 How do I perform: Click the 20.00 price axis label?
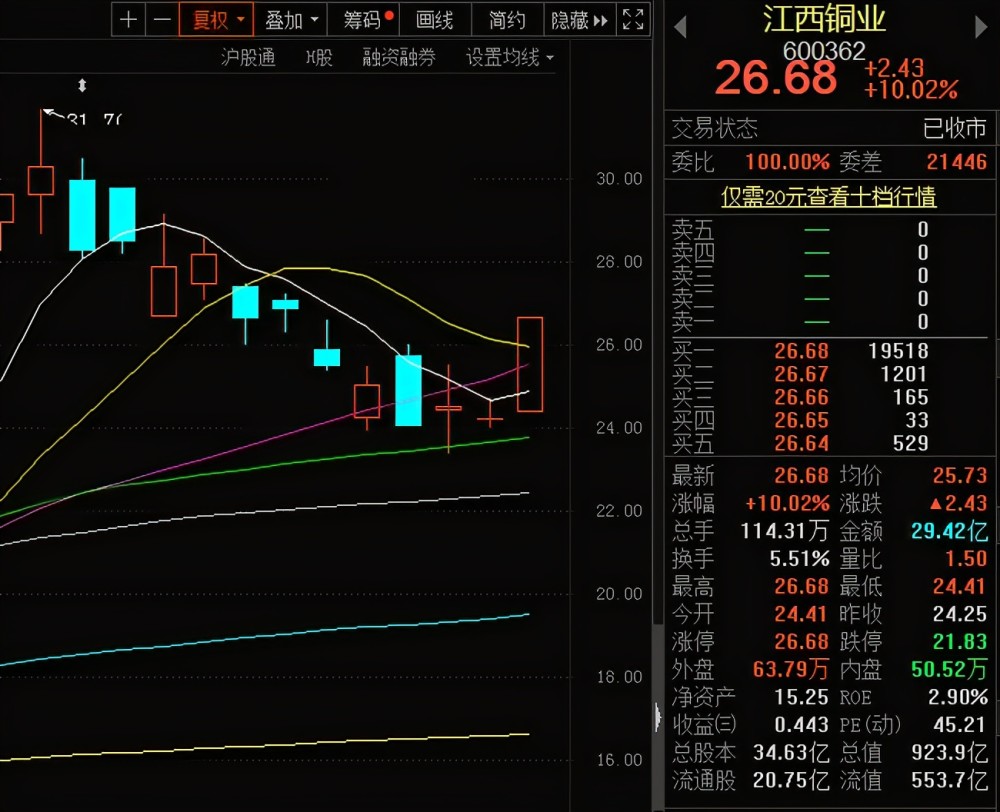[619, 593]
